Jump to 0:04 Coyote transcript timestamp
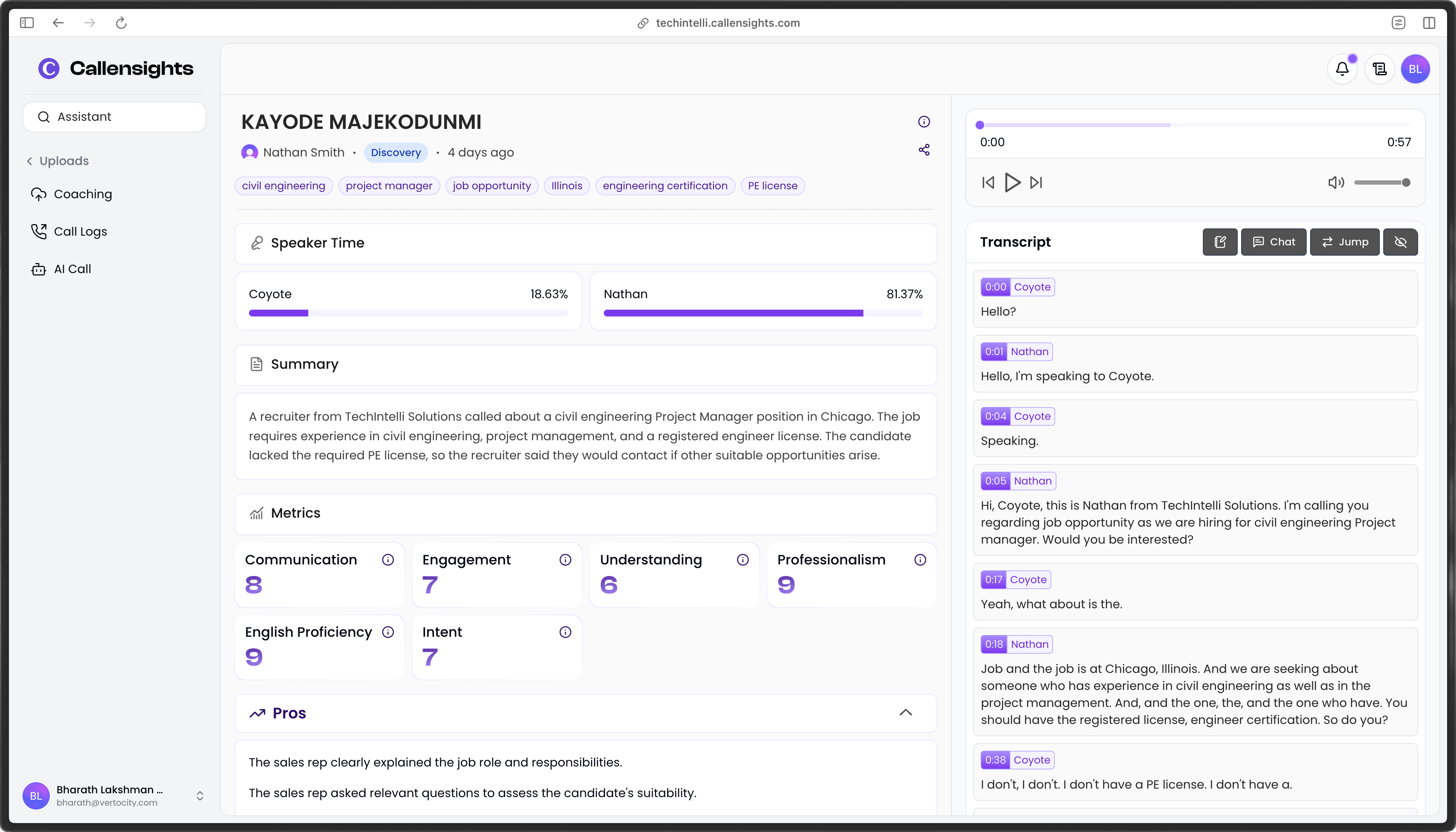Image resolution: width=1456 pixels, height=832 pixels. pos(996,416)
